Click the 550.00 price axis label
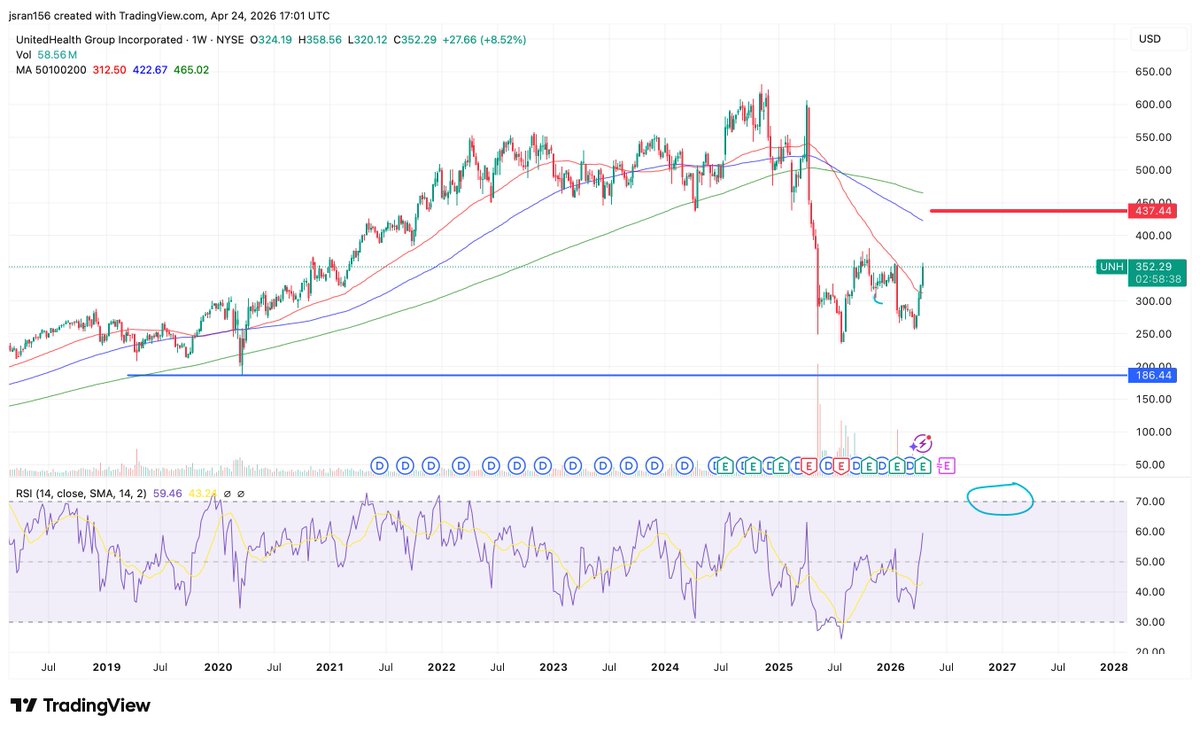 (x=1153, y=137)
